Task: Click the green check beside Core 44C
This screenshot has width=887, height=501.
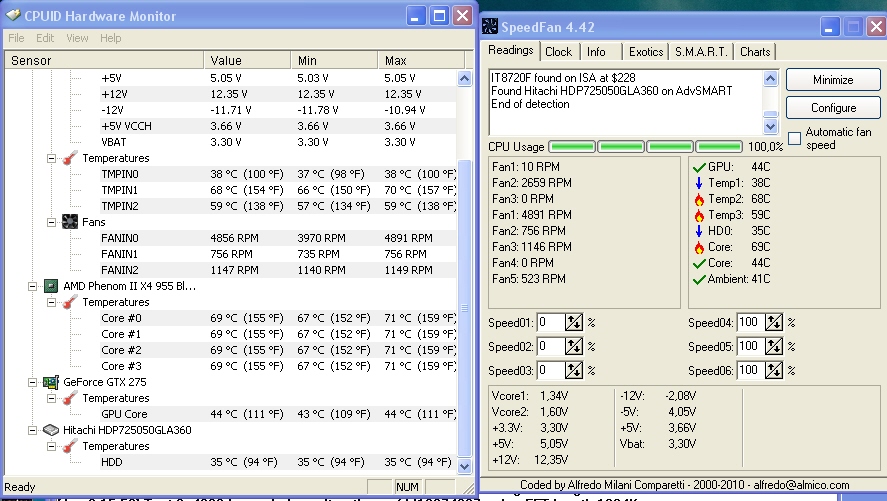Action: 699,263
